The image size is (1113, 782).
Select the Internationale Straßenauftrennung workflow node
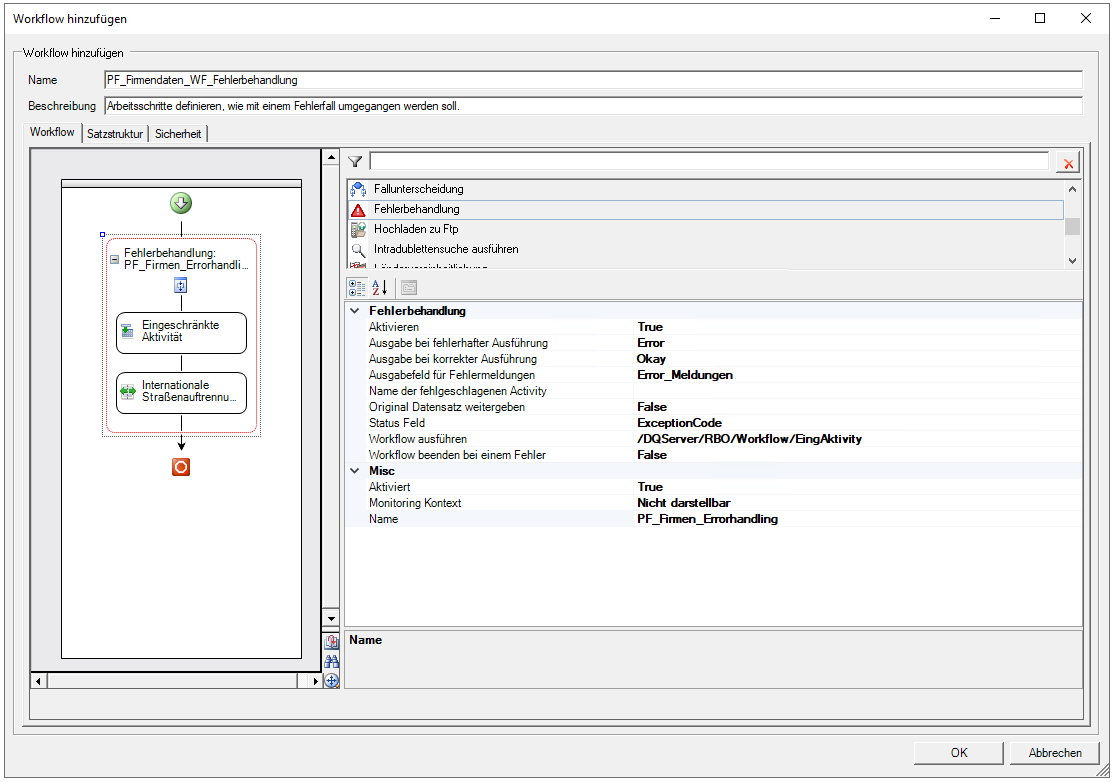click(x=181, y=393)
